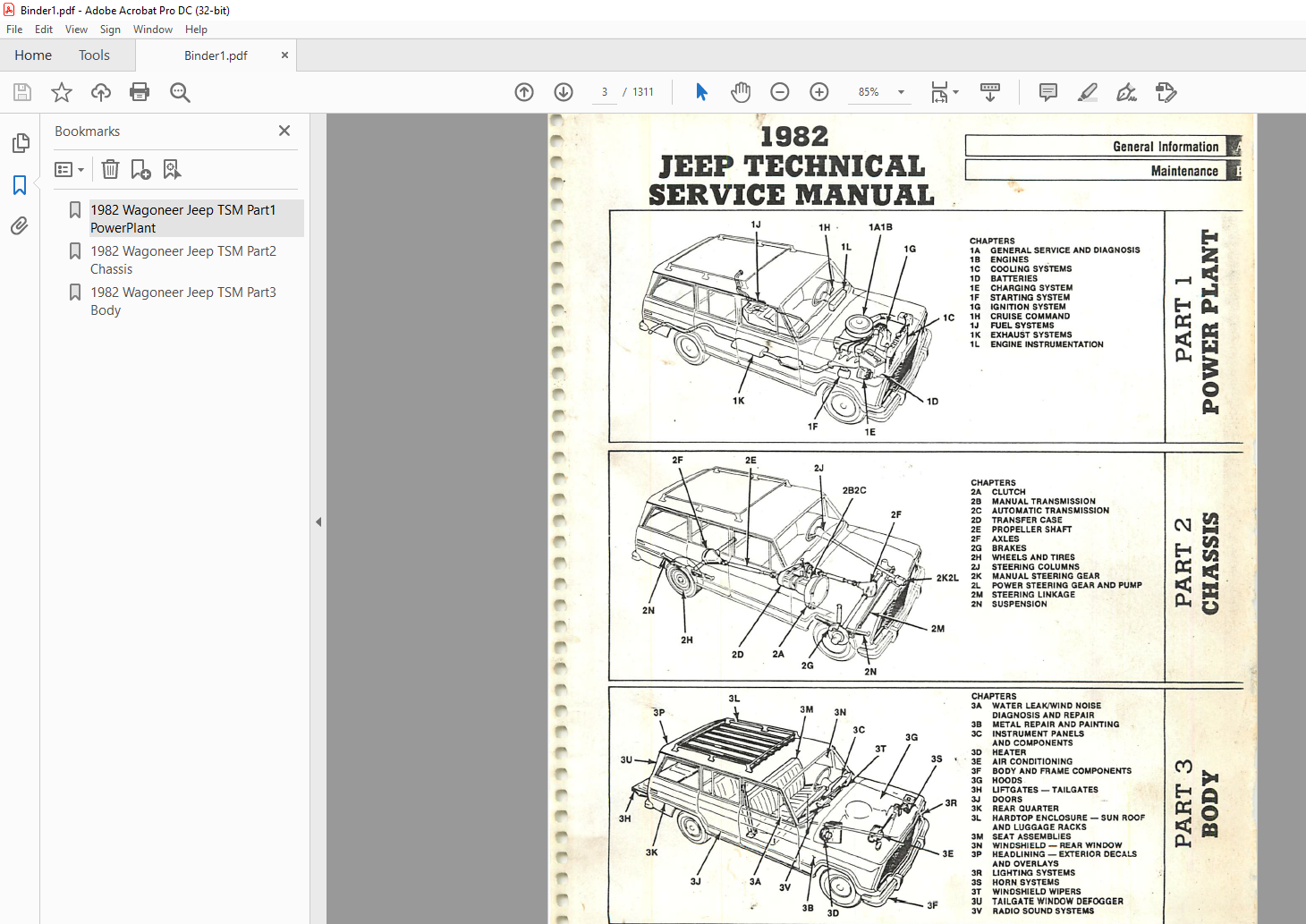Go to previous page arrow
The width and height of the screenshot is (1306, 924).
(524, 92)
